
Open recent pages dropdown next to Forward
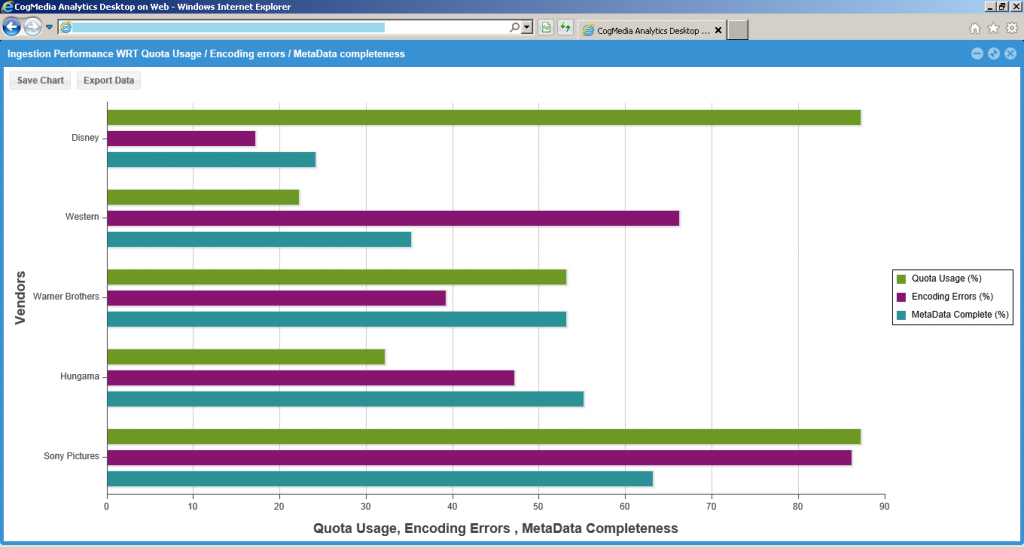[x=49, y=28]
